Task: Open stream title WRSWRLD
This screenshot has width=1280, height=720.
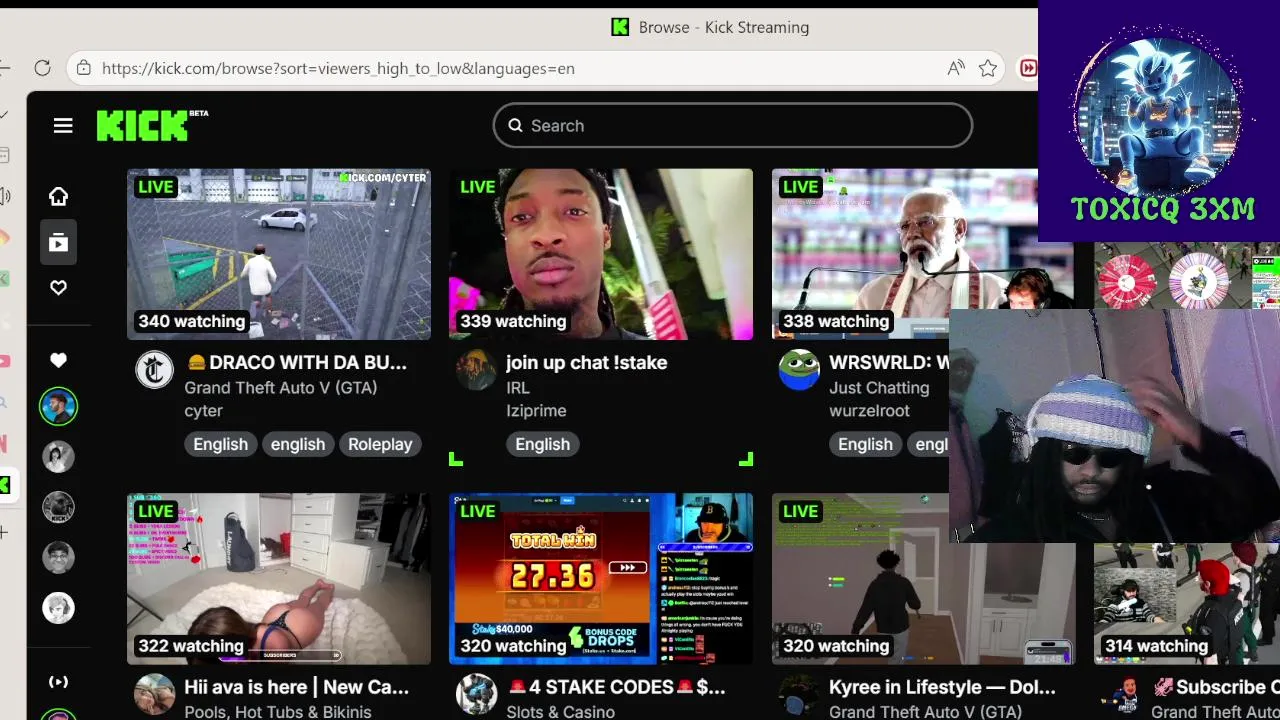Action: pos(888,362)
